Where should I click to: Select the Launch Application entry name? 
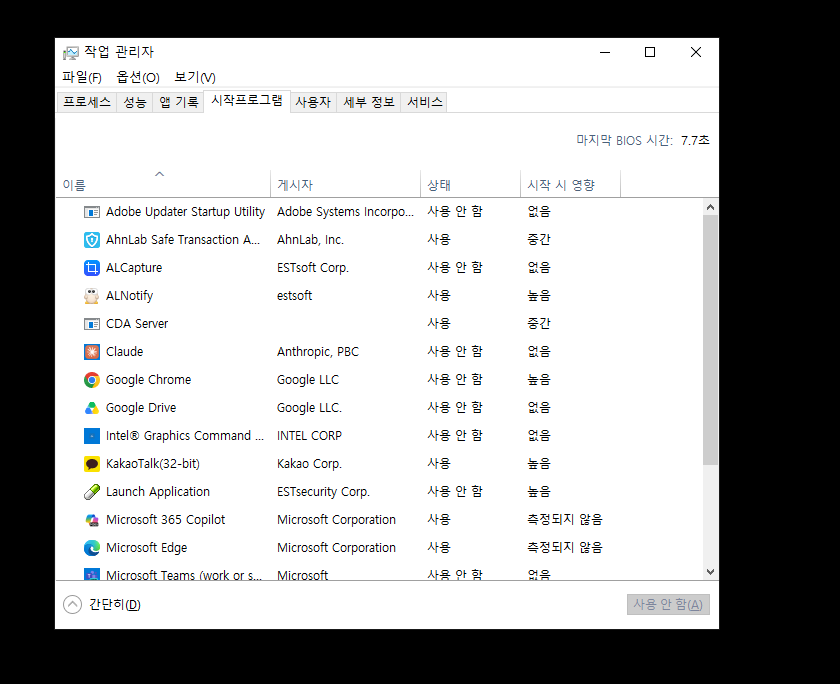pos(158,492)
